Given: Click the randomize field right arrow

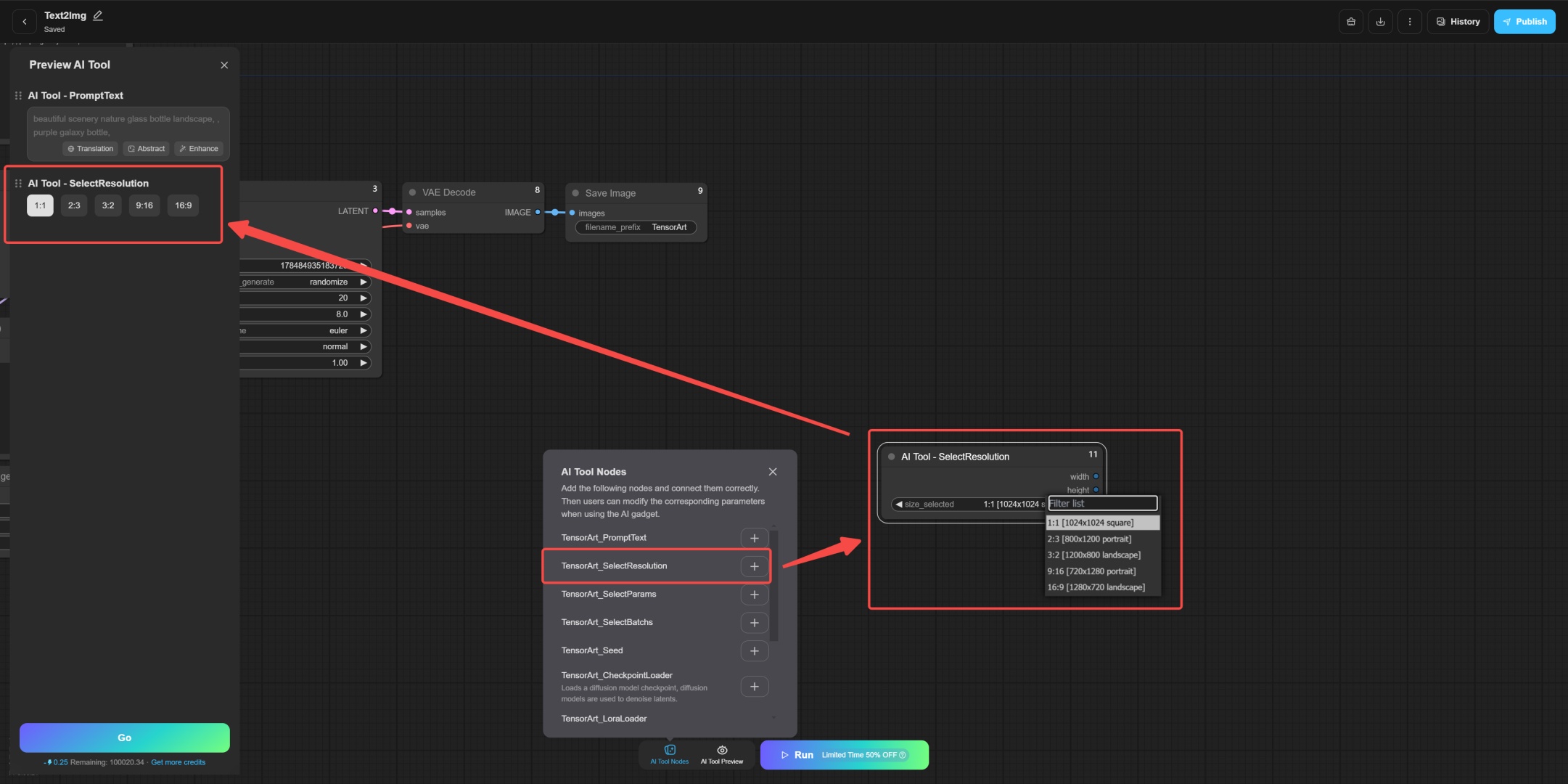Looking at the screenshot, I should pos(364,282).
